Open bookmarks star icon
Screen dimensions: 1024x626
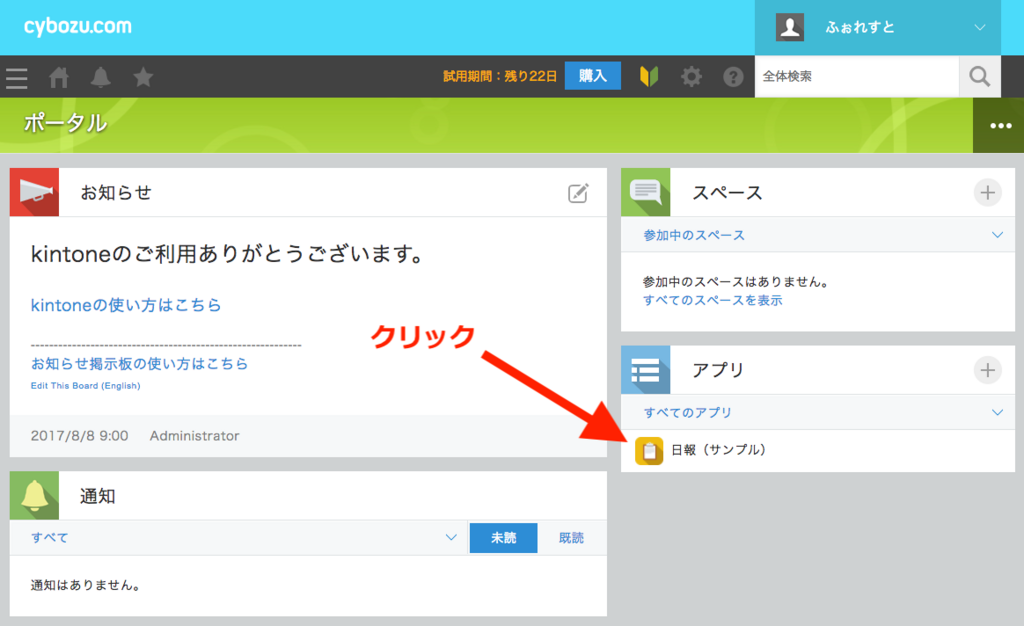[143, 77]
